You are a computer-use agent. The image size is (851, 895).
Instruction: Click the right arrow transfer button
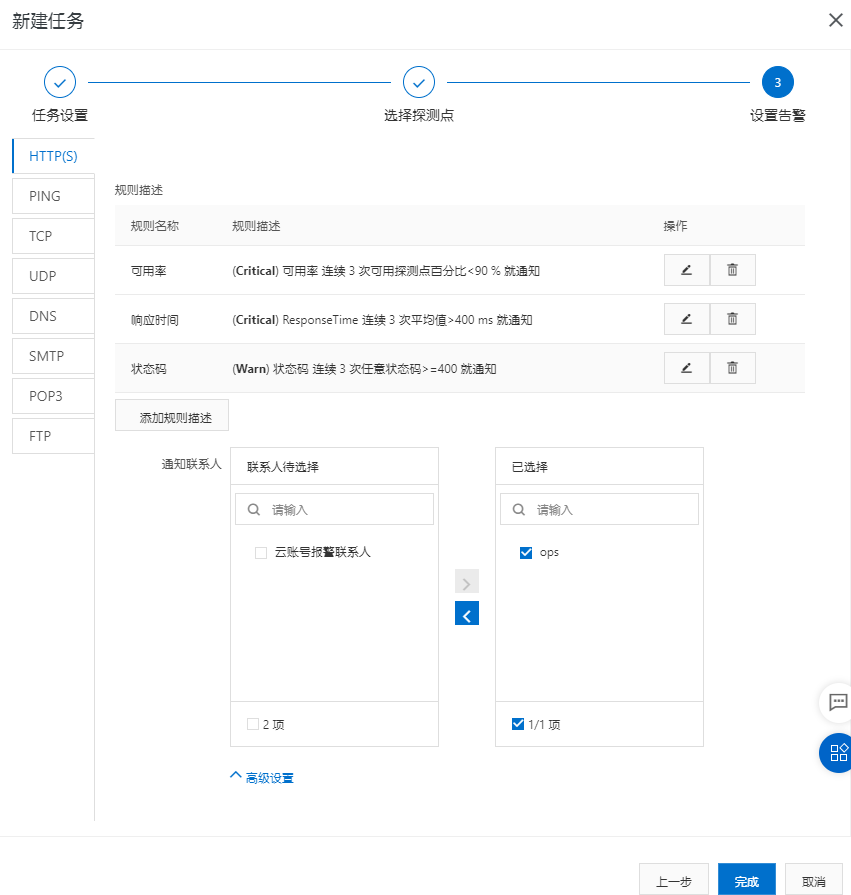tap(467, 582)
